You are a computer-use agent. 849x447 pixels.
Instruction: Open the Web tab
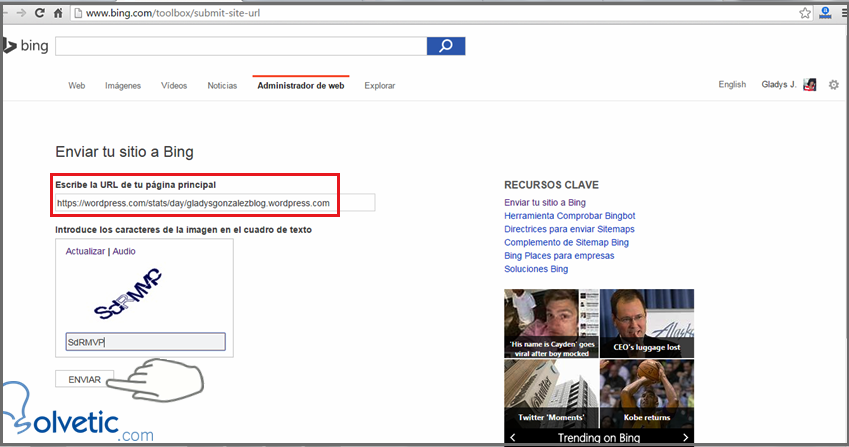click(x=76, y=86)
